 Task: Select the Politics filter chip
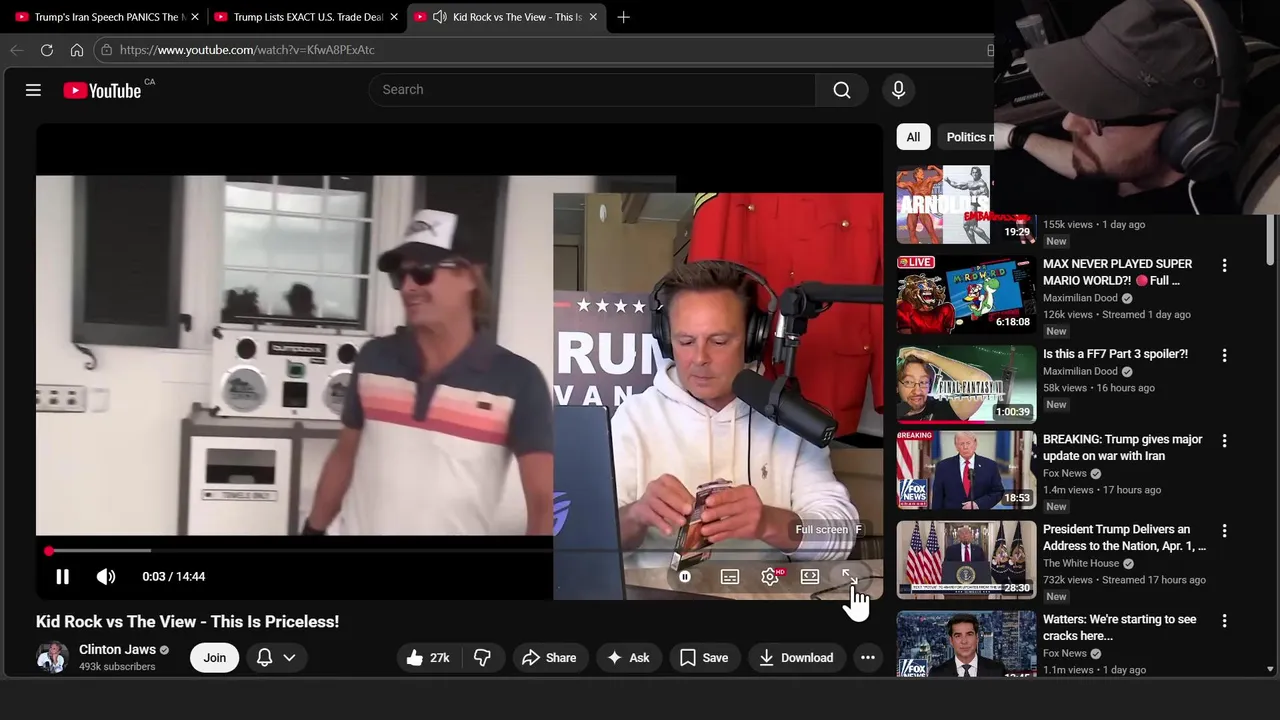tap(966, 137)
